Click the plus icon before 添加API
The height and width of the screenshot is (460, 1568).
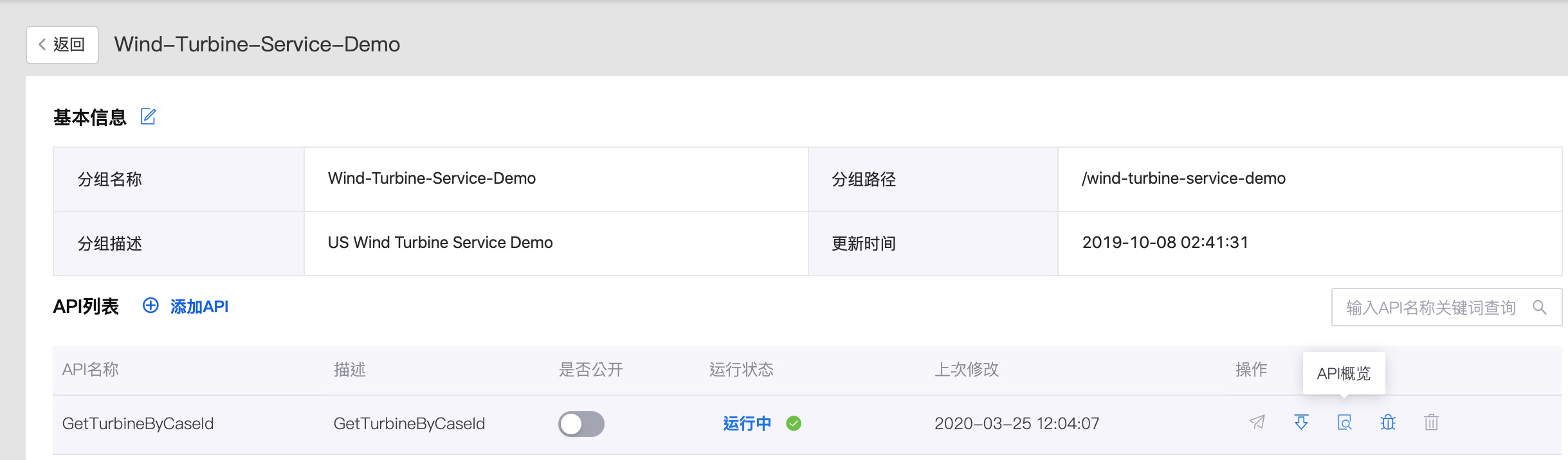(x=150, y=306)
